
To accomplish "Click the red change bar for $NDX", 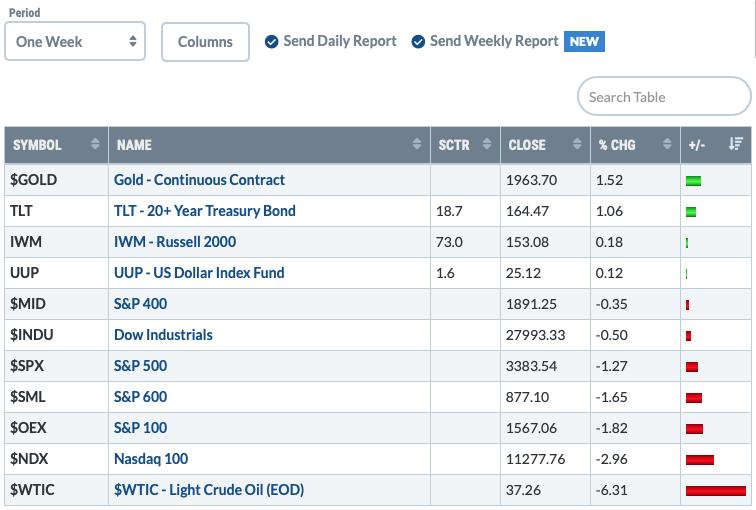I will [x=700, y=460].
